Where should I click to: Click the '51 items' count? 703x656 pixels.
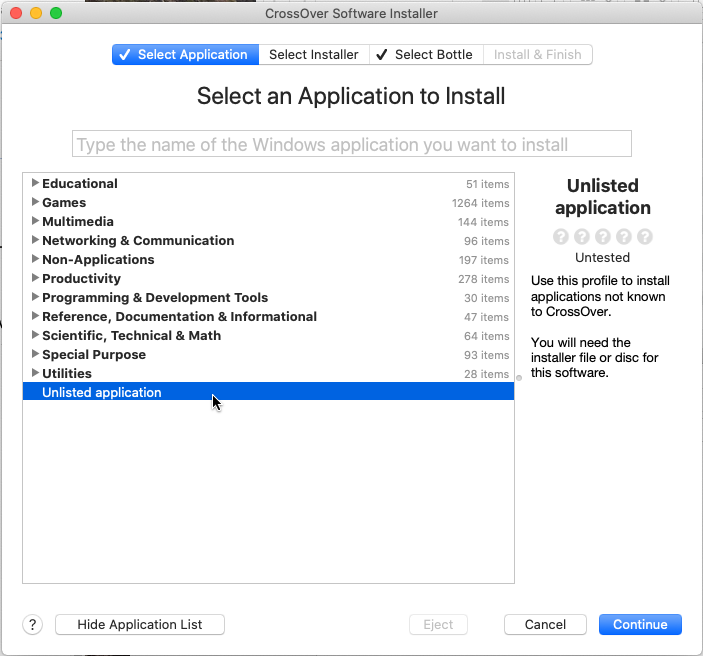tap(487, 184)
